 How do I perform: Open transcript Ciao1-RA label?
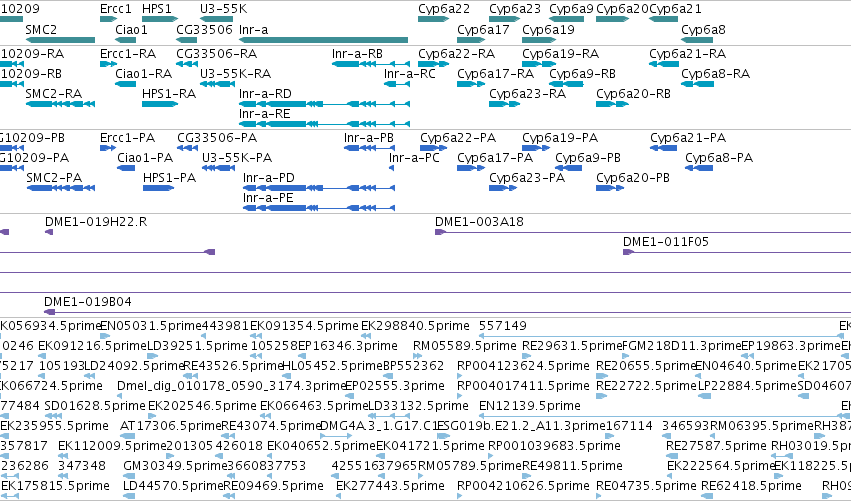click(x=144, y=73)
